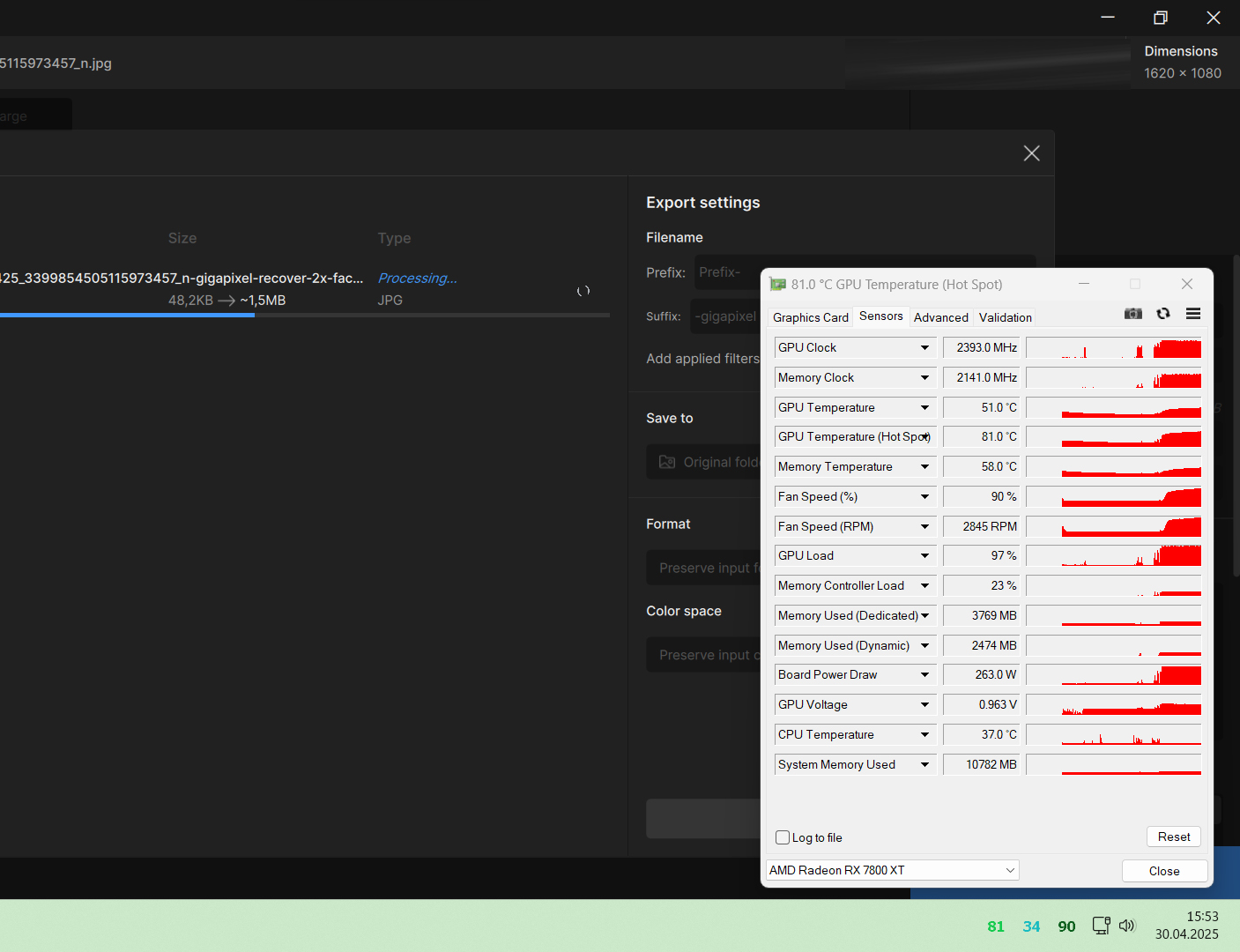Click tray temperature value 81
This screenshot has width=1240, height=952.
[996, 926]
